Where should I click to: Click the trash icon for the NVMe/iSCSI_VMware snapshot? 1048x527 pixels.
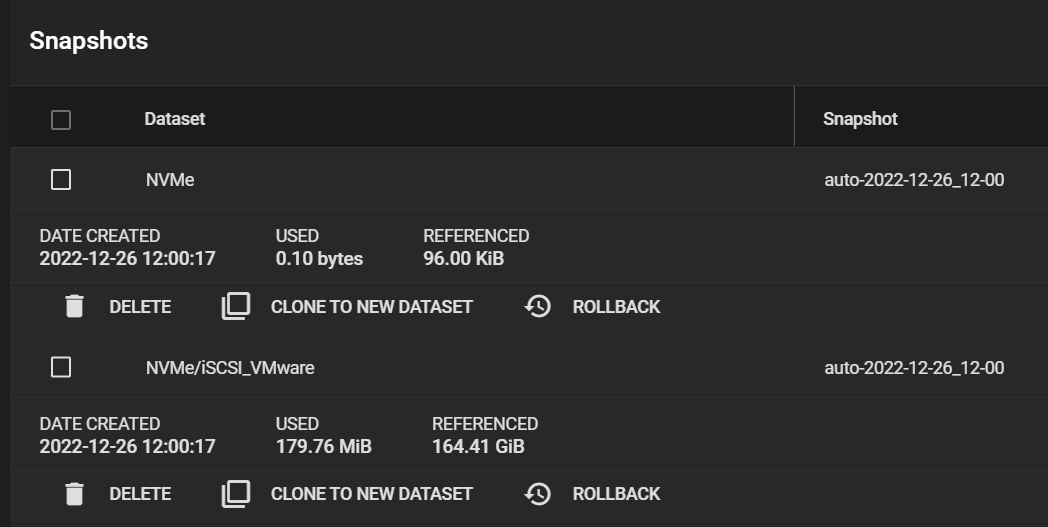point(74,493)
